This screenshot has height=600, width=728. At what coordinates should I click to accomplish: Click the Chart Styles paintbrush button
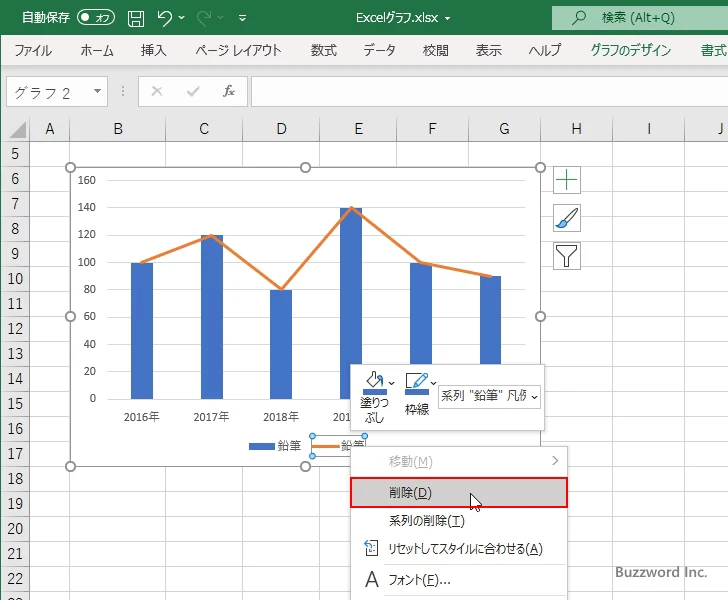567,218
